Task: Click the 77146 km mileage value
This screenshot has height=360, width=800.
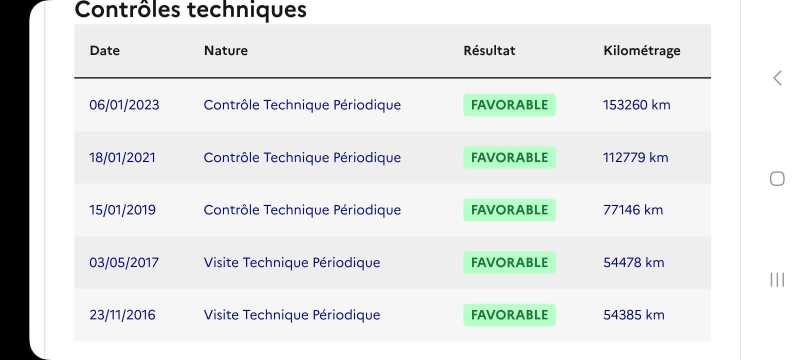Action: 633,210
